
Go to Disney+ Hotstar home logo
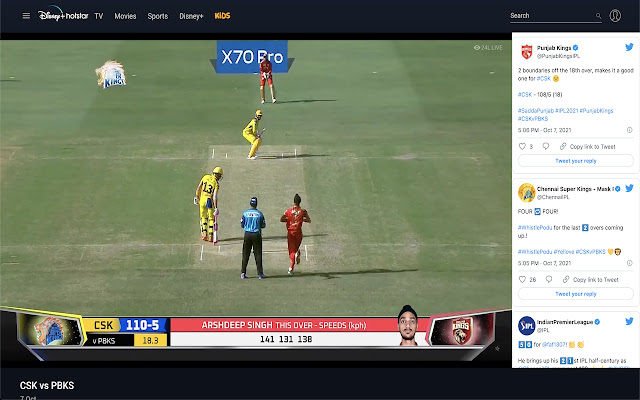pos(63,14)
